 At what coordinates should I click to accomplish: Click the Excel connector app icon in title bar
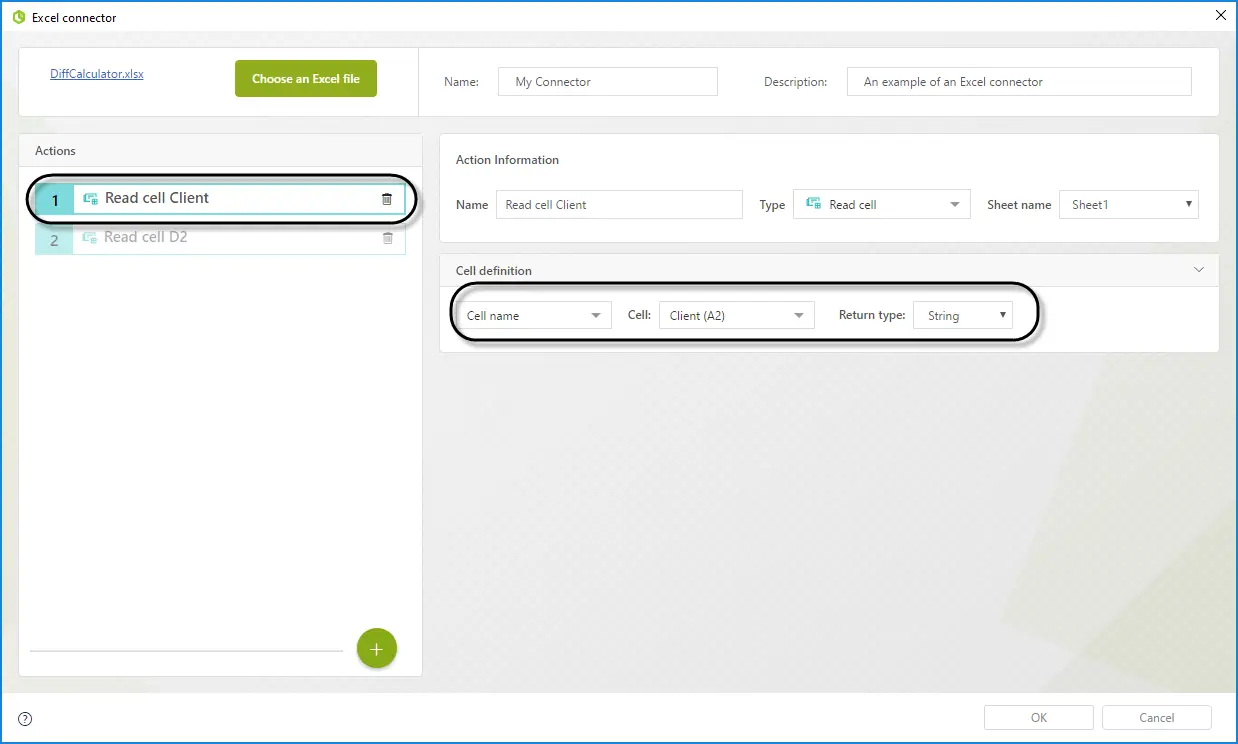(18, 17)
